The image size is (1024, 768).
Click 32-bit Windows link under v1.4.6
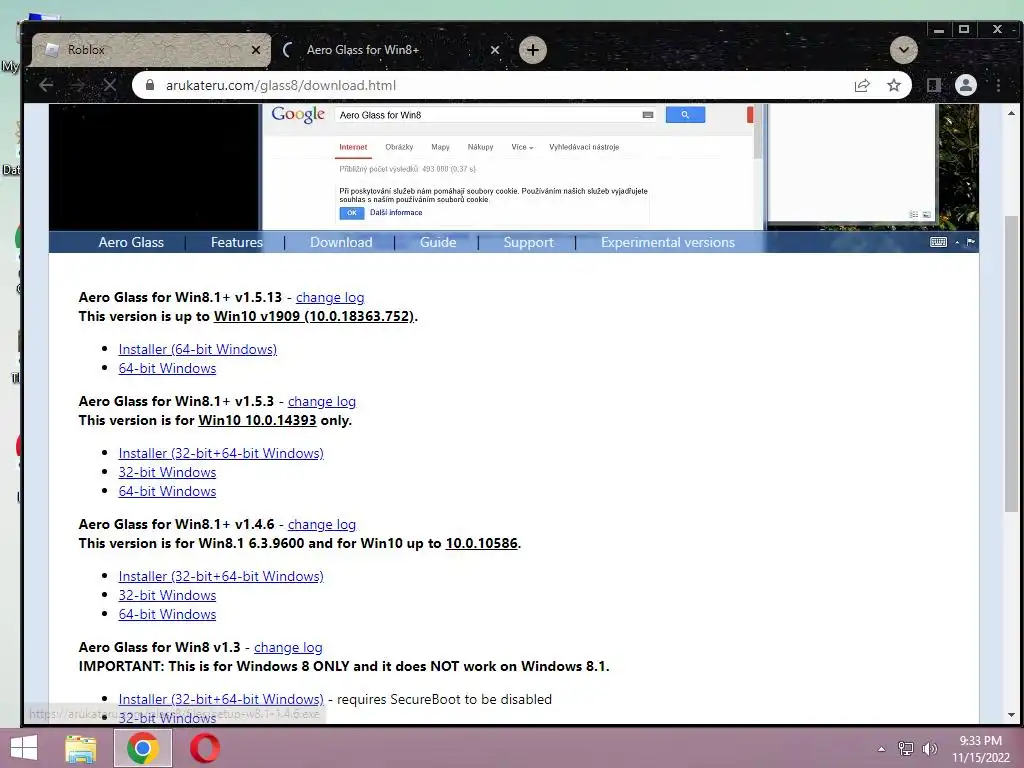[167, 595]
